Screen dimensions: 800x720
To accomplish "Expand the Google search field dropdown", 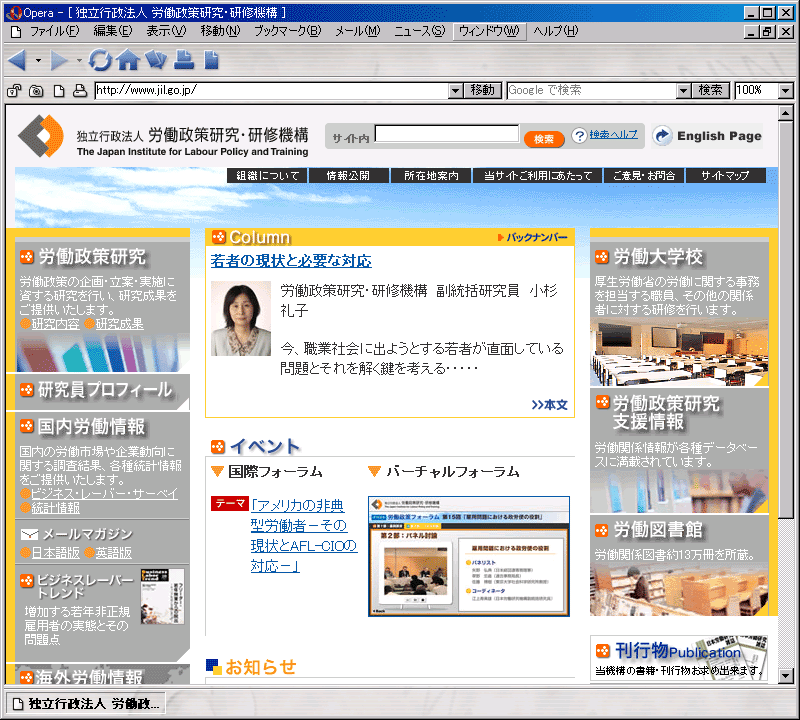I will pos(684,91).
